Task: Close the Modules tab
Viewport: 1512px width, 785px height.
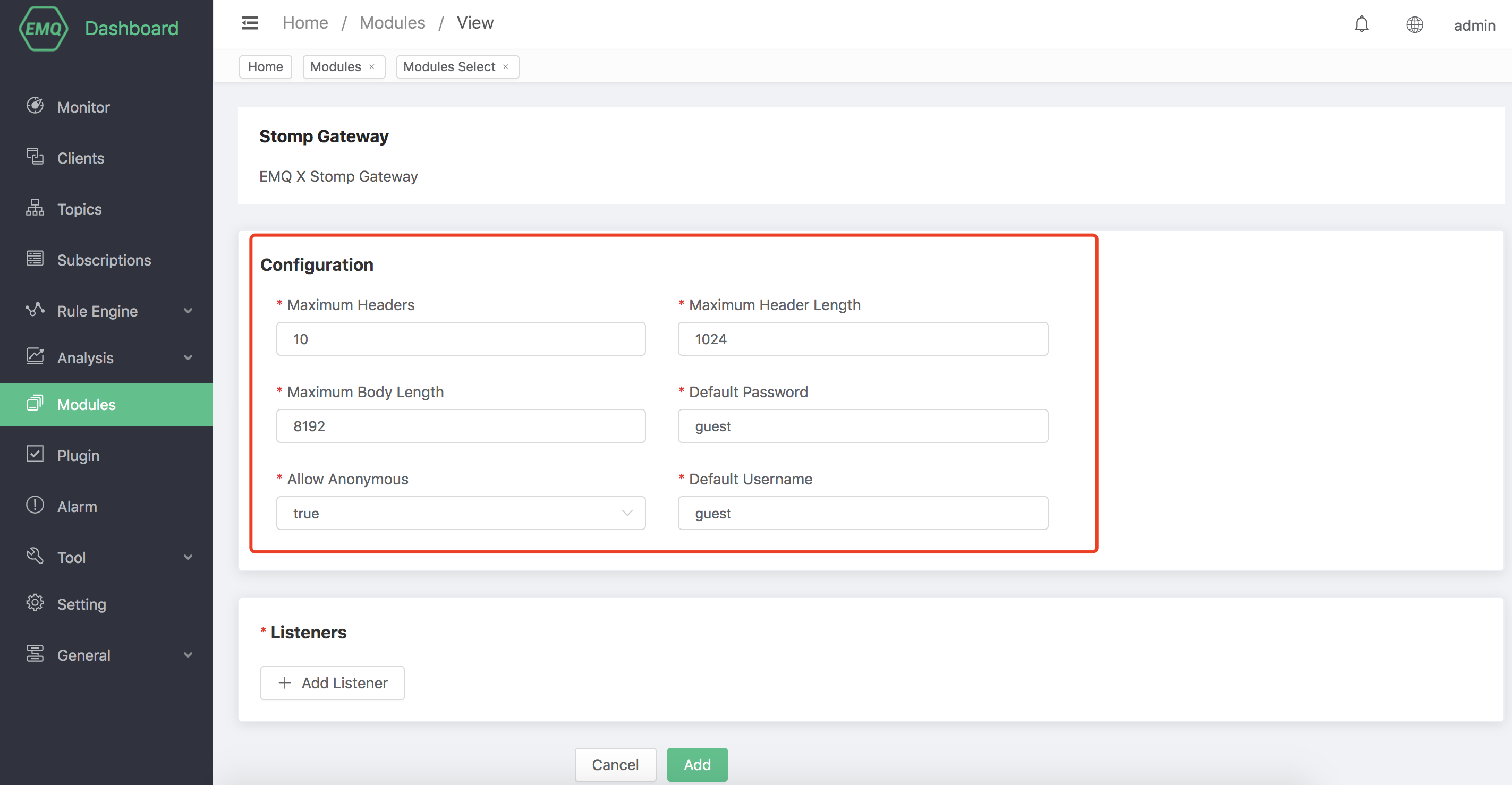Action: pos(371,67)
